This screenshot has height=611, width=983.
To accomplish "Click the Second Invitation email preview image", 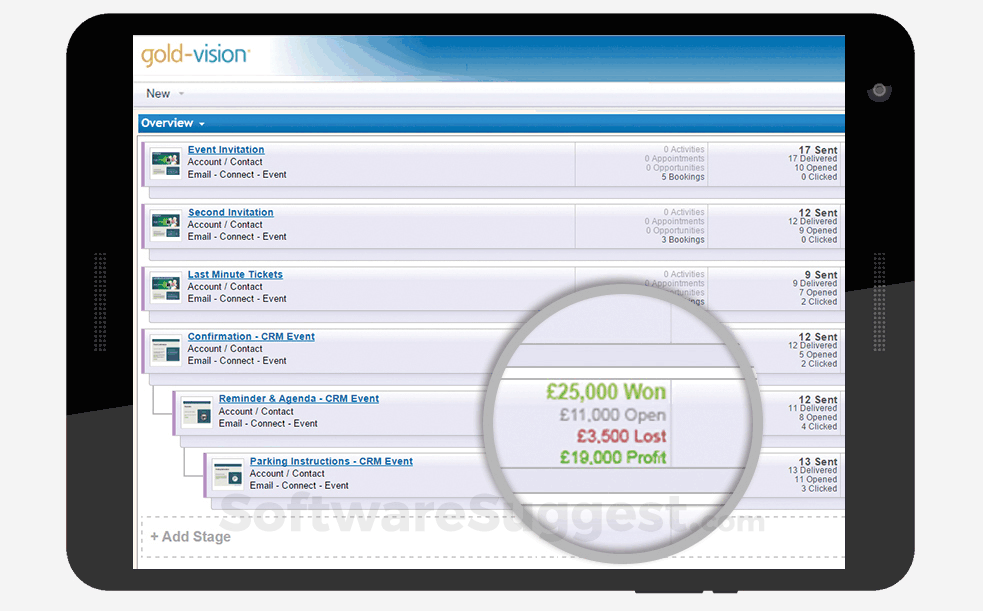I will tap(166, 224).
